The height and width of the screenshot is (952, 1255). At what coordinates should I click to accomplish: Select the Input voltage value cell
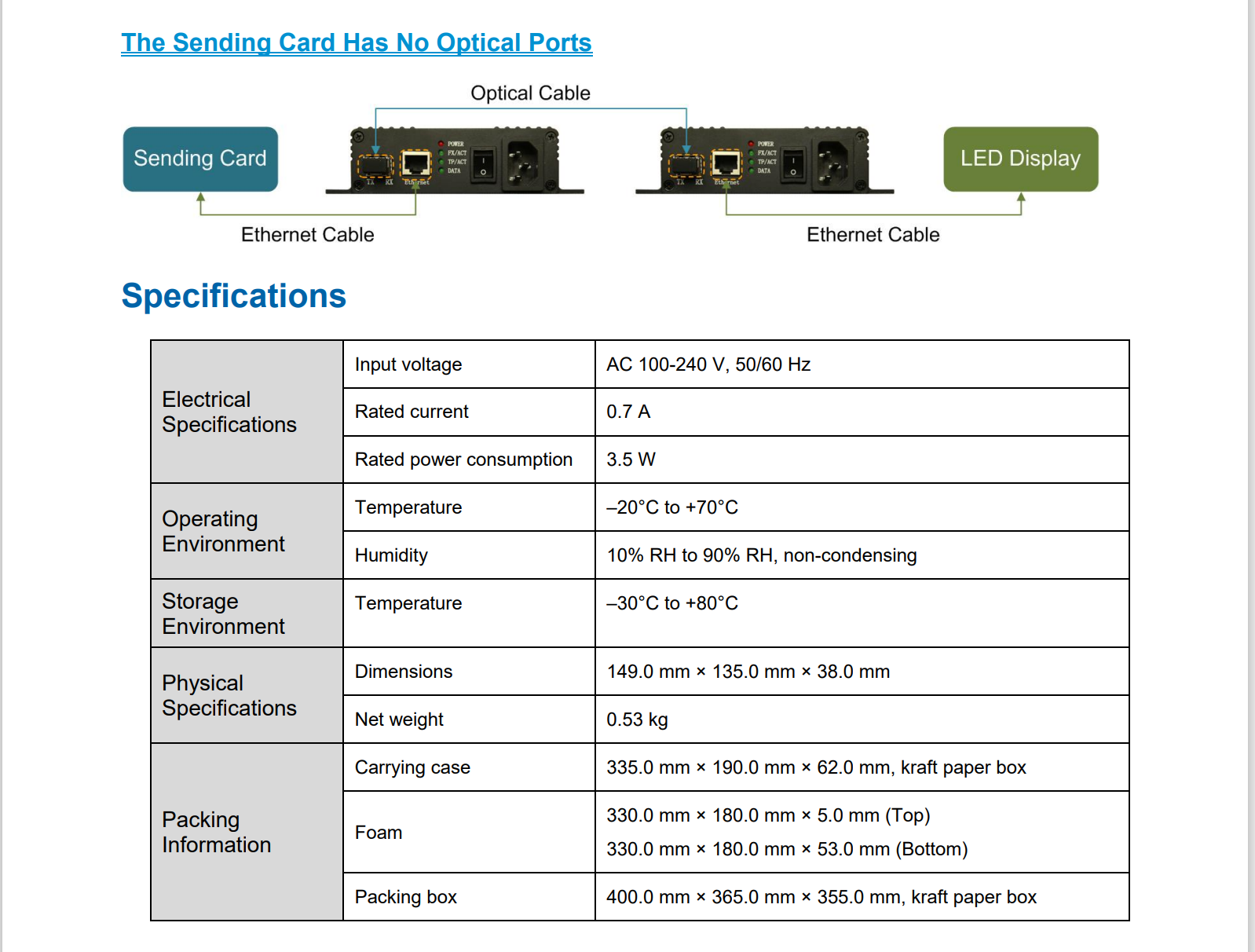tap(862, 364)
